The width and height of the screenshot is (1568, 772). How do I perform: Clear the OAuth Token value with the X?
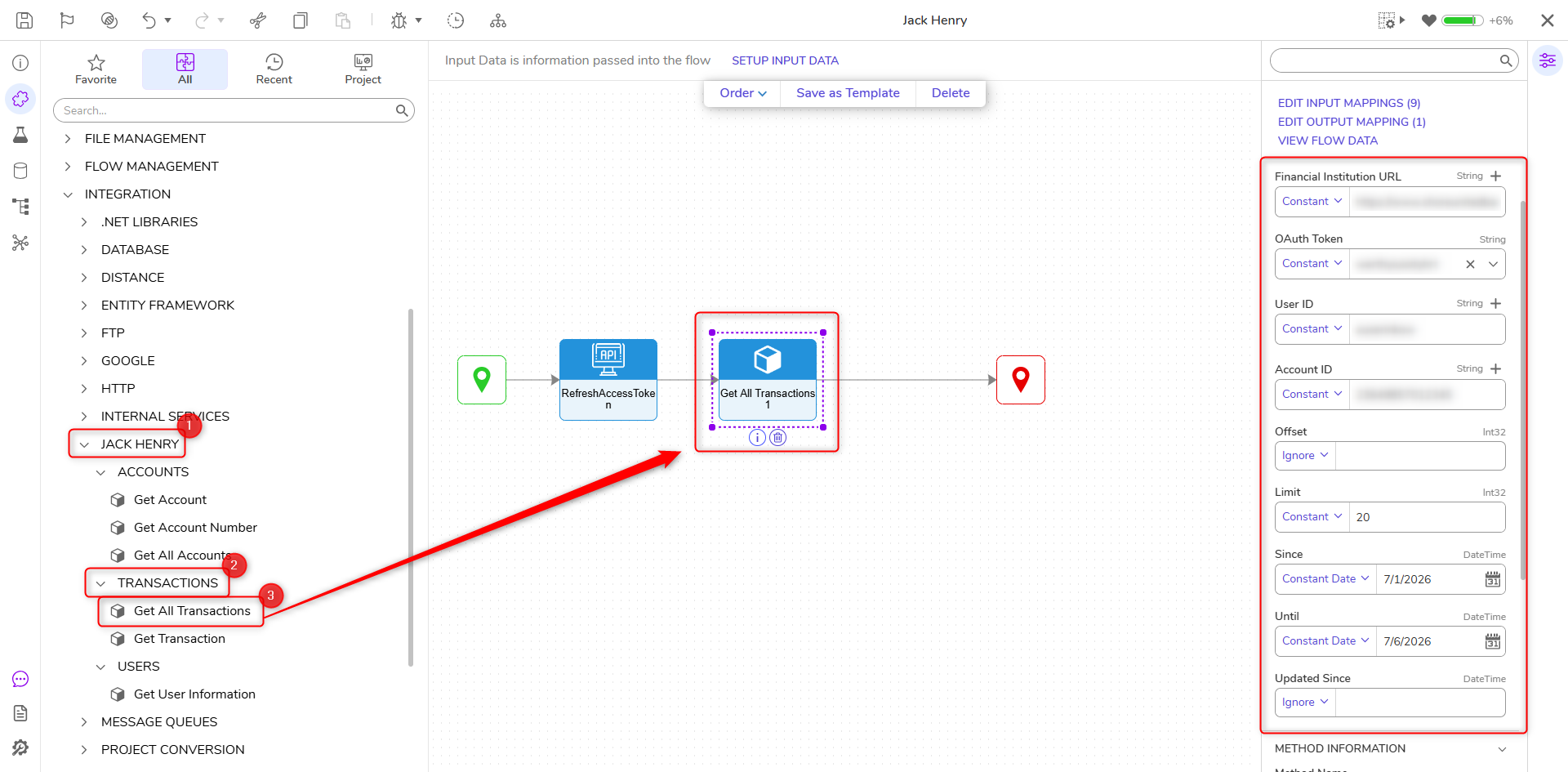point(1470,264)
